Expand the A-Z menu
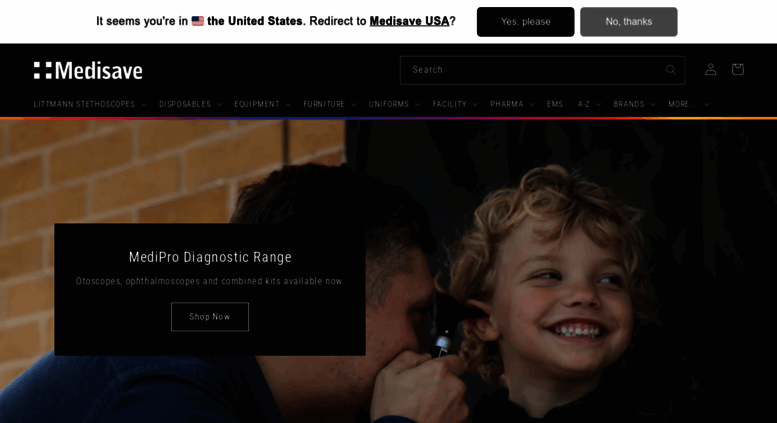 click(x=589, y=104)
